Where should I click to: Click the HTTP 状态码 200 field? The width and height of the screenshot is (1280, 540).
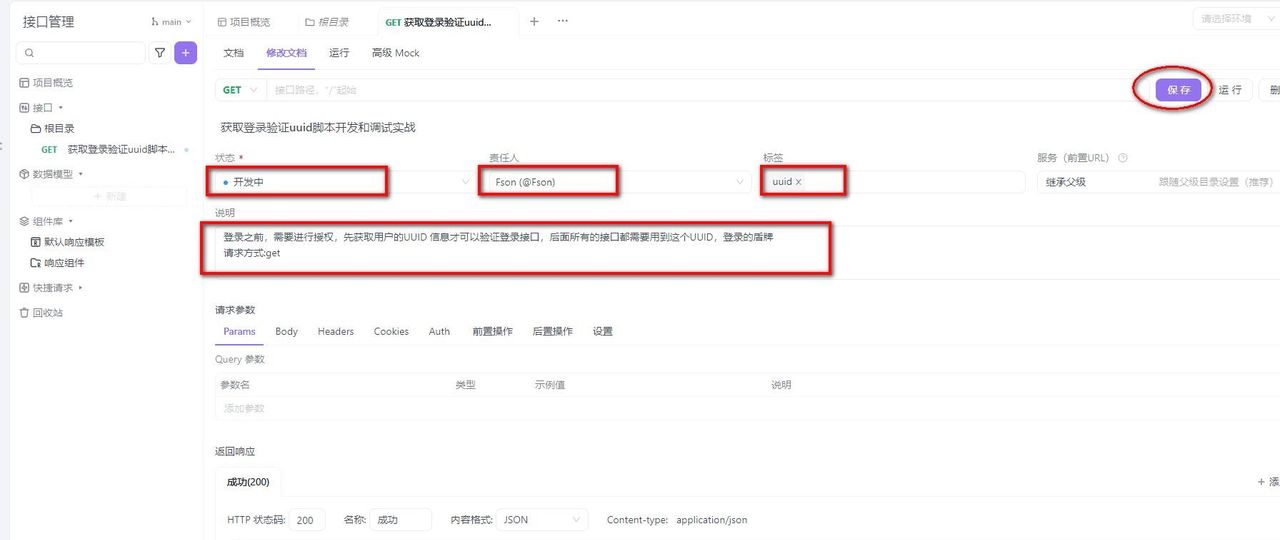pyautogui.click(x=307, y=520)
